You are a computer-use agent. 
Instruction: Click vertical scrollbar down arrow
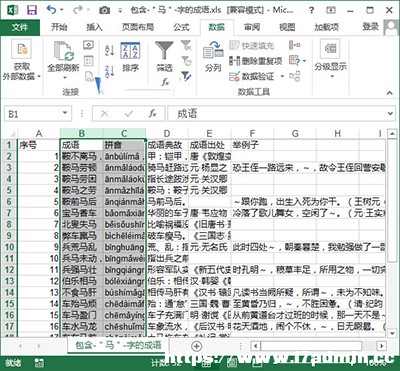(392, 332)
